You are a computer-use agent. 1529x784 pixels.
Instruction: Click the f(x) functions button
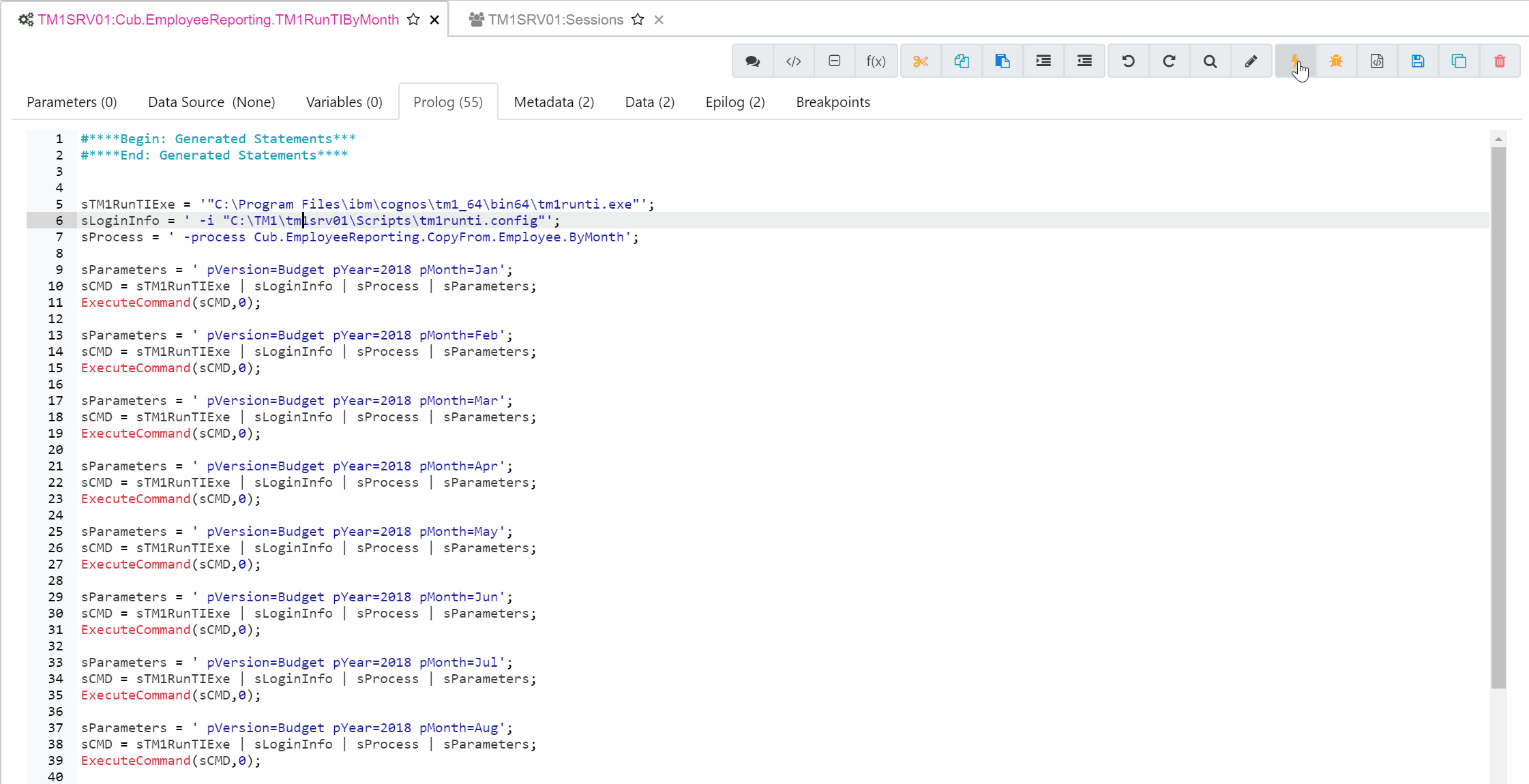876,61
